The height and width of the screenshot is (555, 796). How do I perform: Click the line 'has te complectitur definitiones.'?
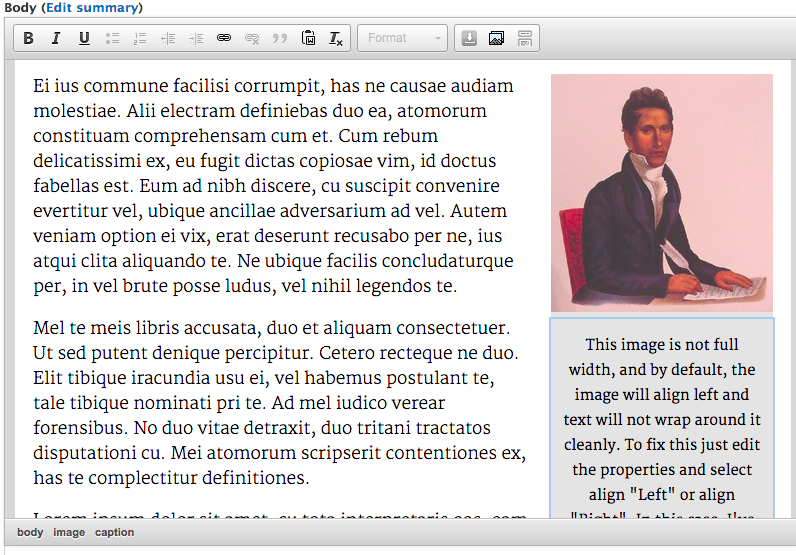171,478
